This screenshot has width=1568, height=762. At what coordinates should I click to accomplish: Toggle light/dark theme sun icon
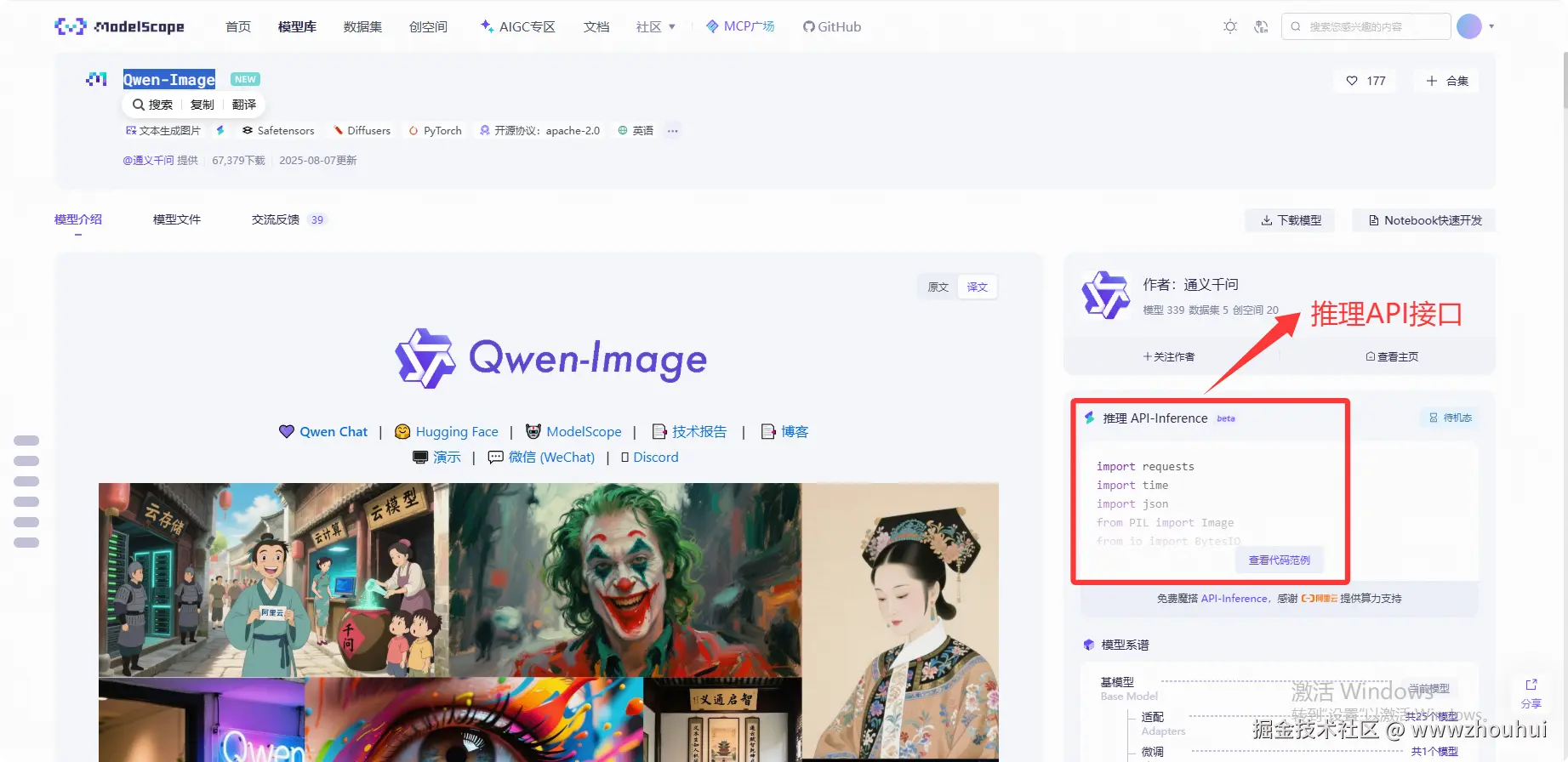(x=1230, y=26)
